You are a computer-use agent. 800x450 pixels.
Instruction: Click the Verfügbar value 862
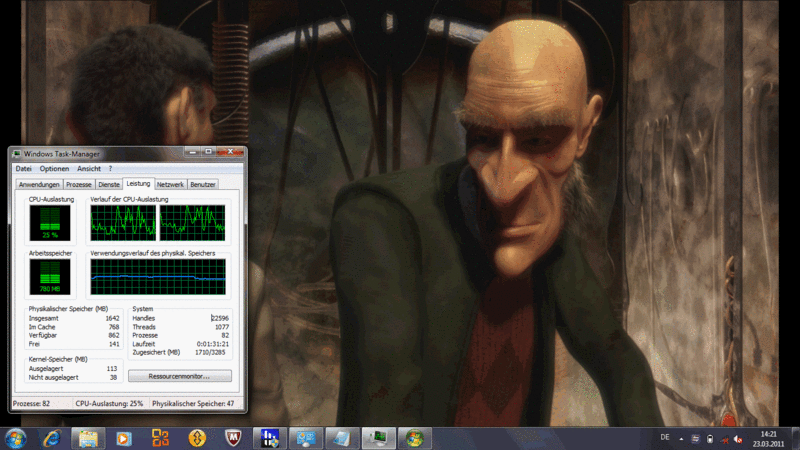coord(114,335)
